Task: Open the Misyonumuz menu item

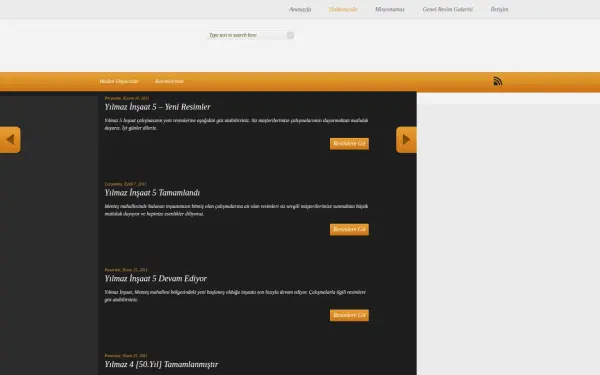Action: [x=390, y=9]
